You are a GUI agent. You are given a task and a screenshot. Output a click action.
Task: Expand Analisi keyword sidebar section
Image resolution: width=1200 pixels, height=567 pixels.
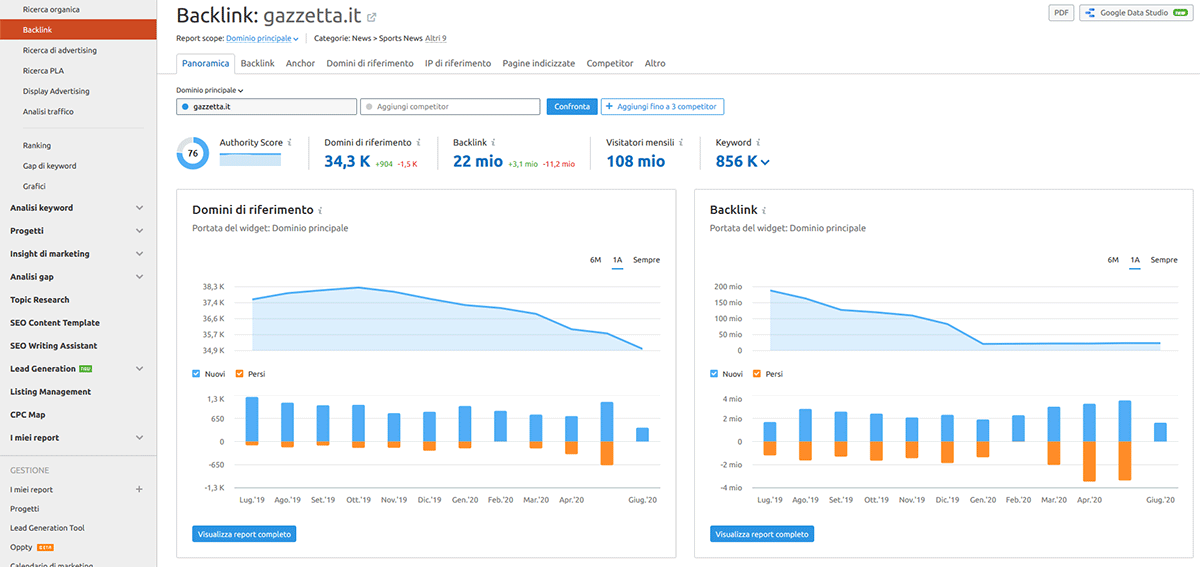[139, 208]
